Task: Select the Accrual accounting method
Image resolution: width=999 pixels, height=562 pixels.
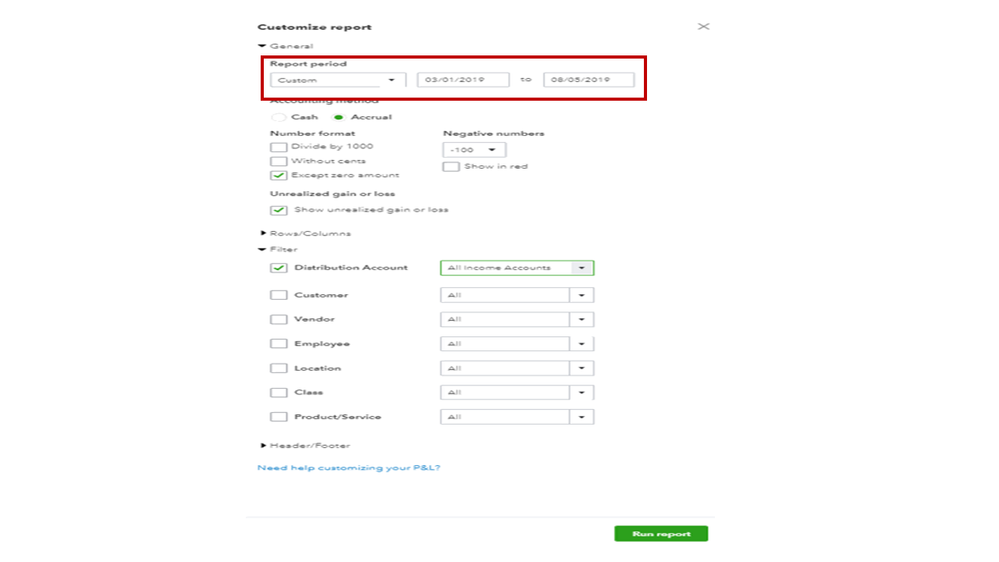Action: coord(339,117)
